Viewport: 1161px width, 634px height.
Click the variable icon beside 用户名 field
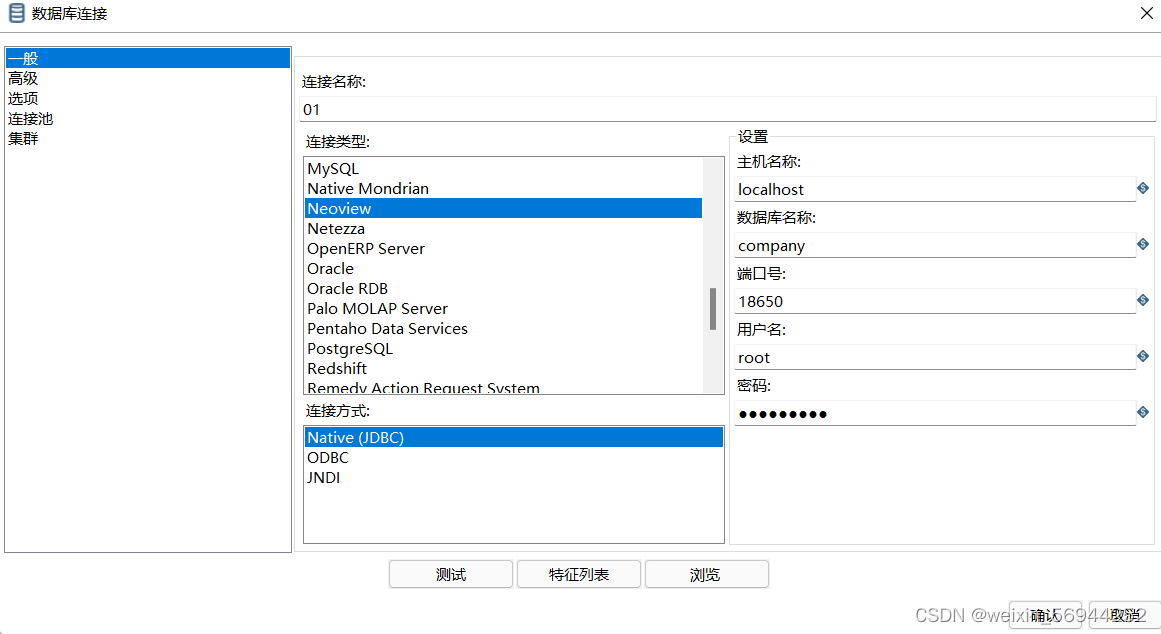[1142, 356]
